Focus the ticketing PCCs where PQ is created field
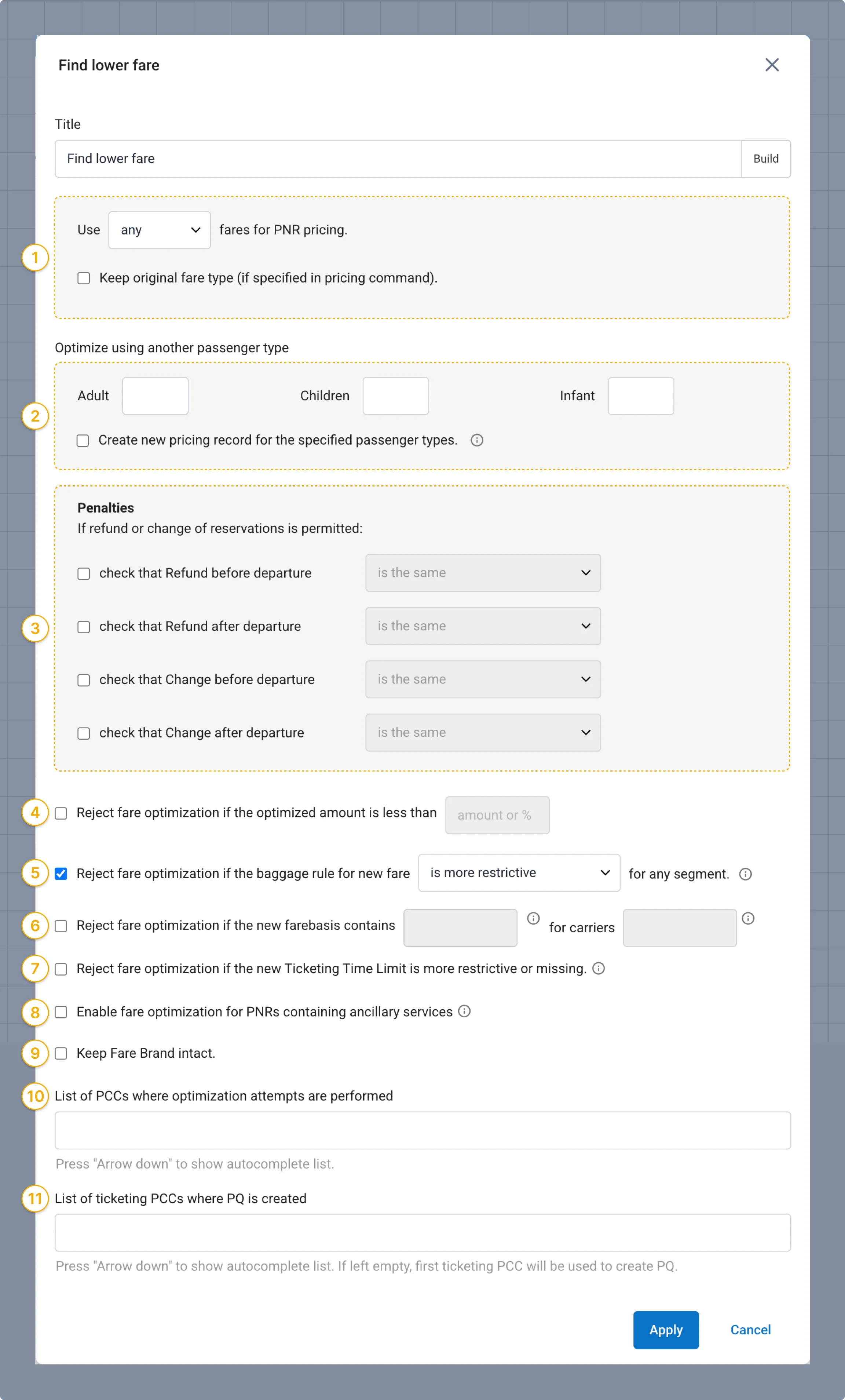Screen dimensions: 845x1400 pyautogui.click(x=422, y=1233)
